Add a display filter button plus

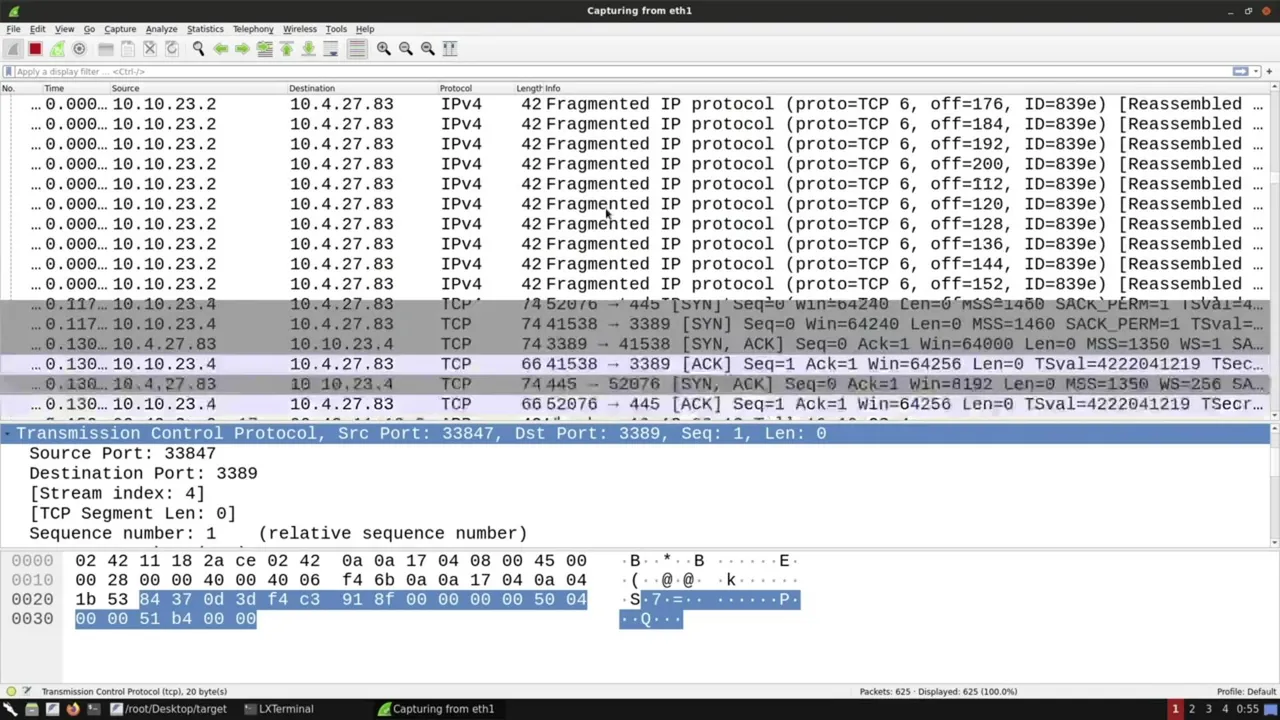pyautogui.click(x=1270, y=72)
